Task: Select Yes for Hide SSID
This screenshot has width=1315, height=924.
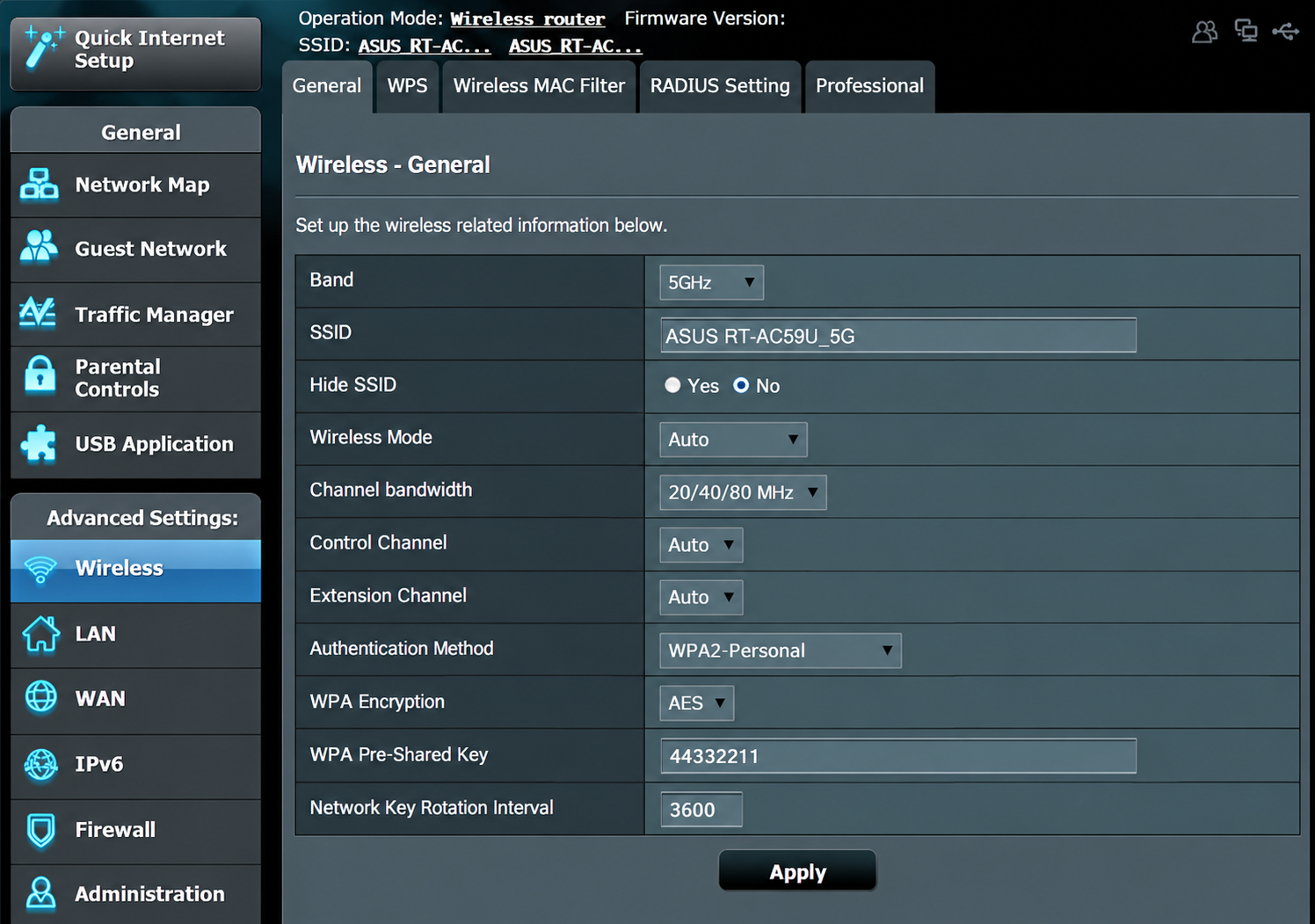Action: (672, 385)
